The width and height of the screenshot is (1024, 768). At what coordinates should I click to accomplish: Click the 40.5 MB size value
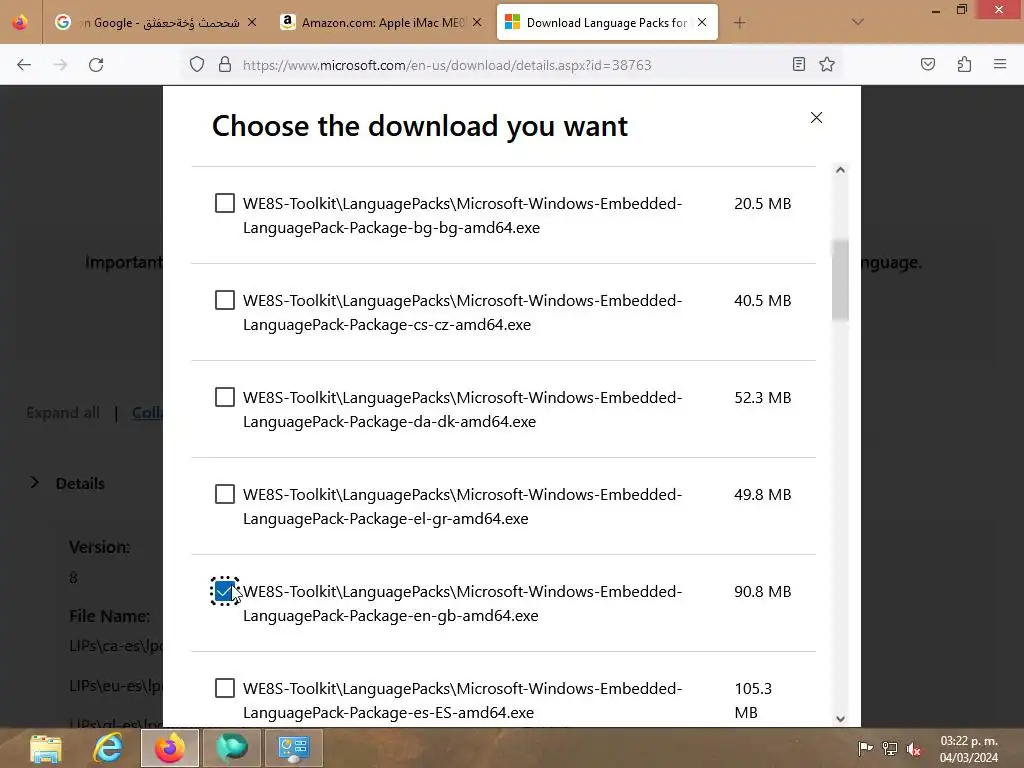762,300
